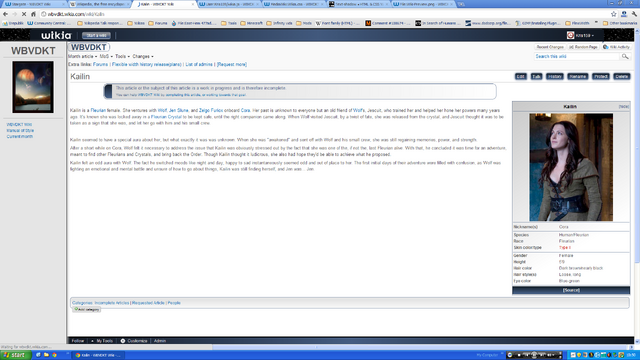Open the page History button

(x=554, y=76)
